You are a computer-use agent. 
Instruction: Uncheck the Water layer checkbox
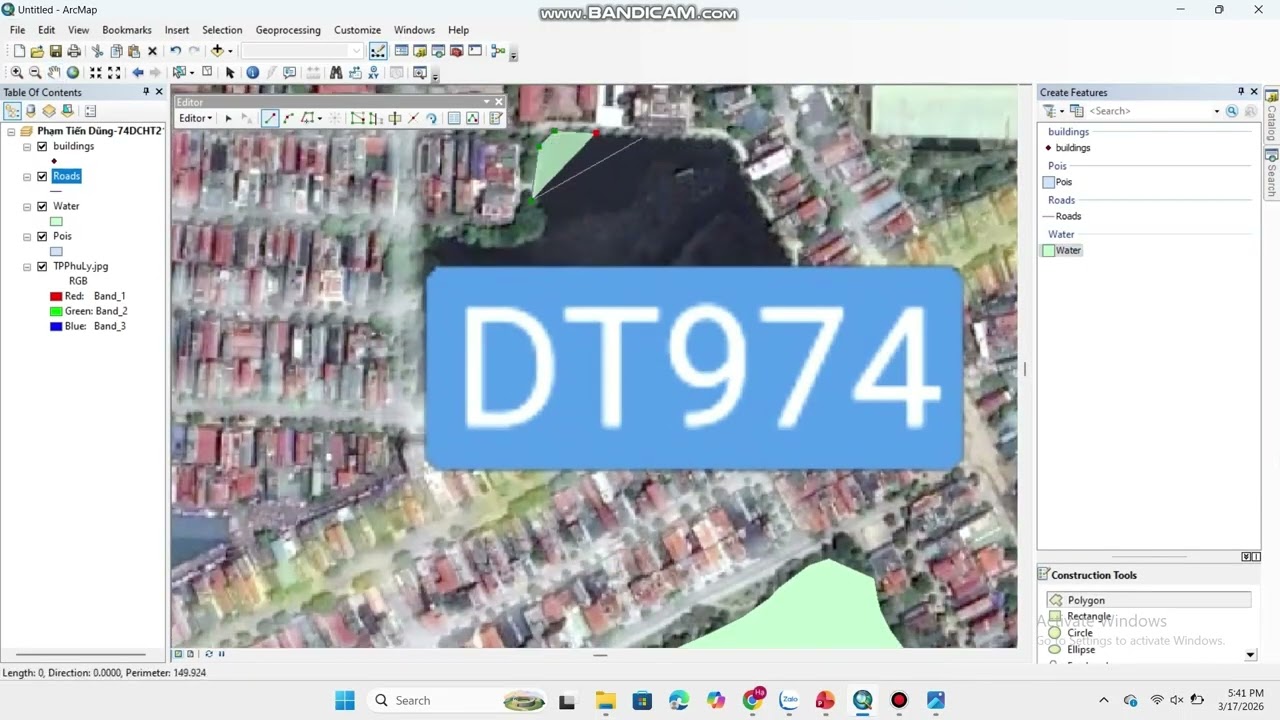tap(42, 206)
